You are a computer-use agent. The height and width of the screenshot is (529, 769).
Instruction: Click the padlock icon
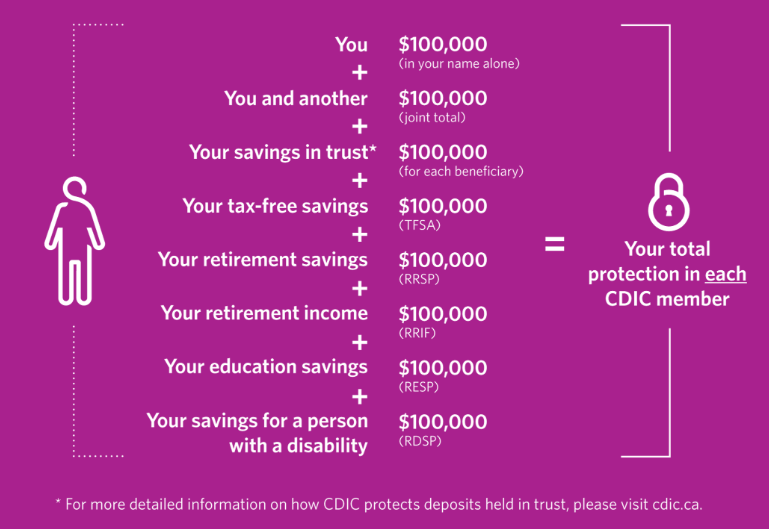point(667,201)
